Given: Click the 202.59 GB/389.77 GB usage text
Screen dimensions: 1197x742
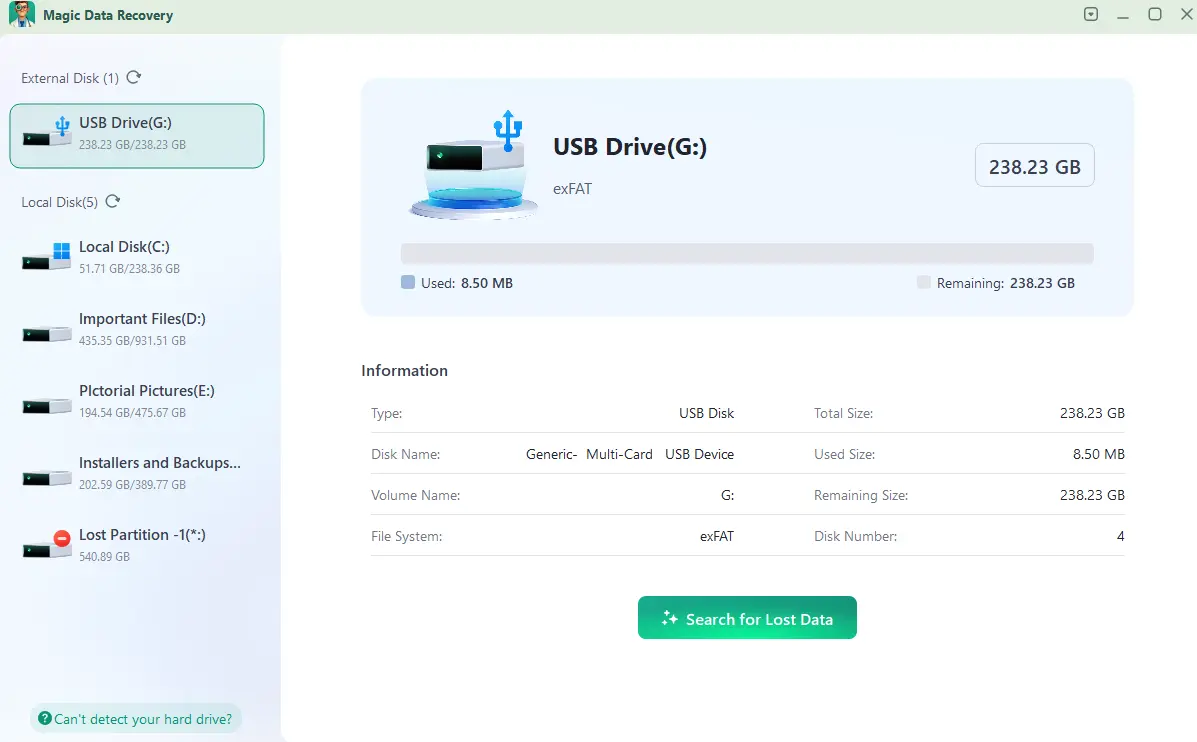Looking at the screenshot, I should pyautogui.click(x=132, y=485).
